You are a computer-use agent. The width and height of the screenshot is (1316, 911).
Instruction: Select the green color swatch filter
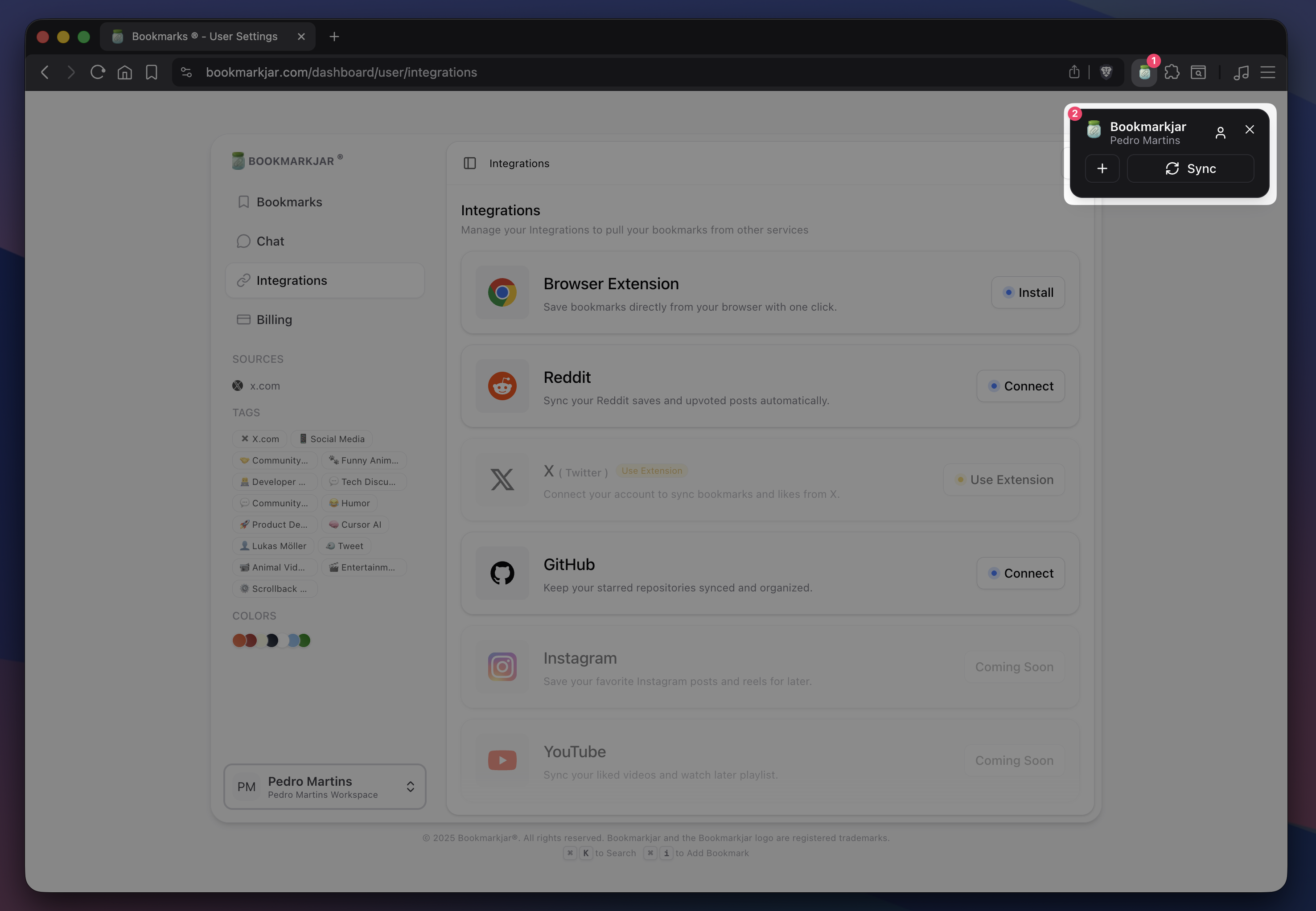(x=305, y=640)
